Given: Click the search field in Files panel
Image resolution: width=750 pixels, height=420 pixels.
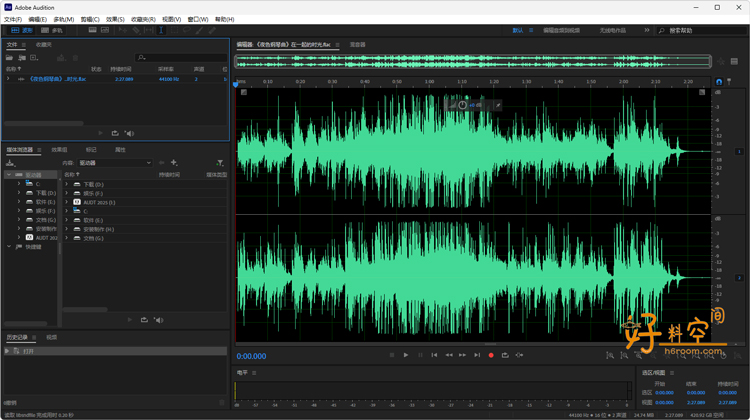Looking at the screenshot, I should tap(181, 57).
